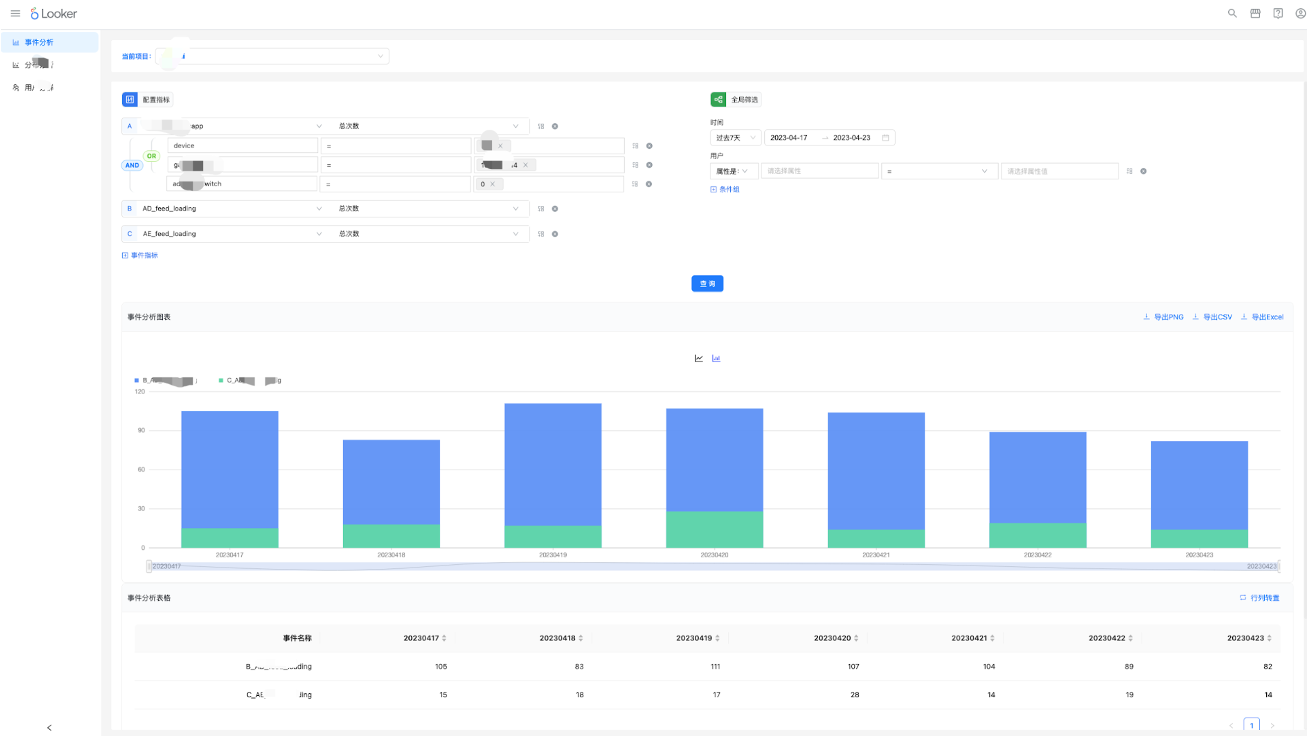Open the 当前项目 project dropdown
The height and width of the screenshot is (736, 1308).
click(x=272, y=56)
